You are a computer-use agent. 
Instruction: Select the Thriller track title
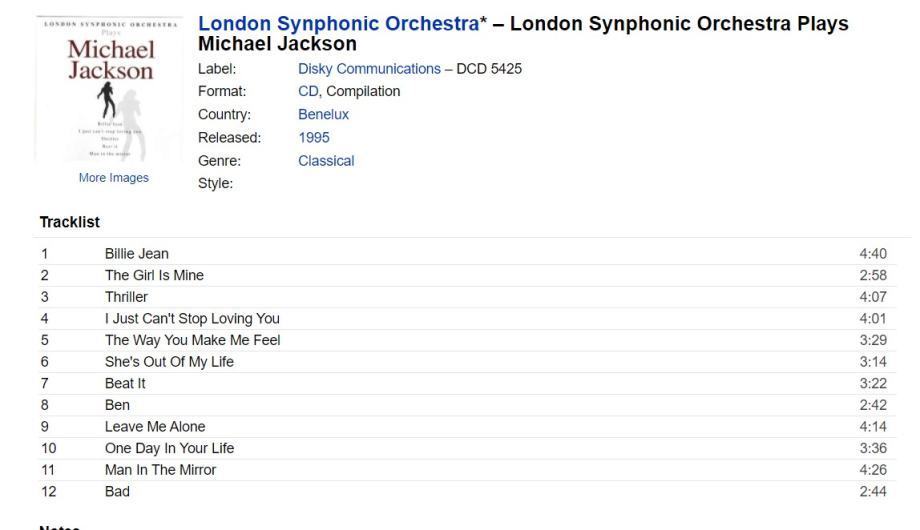[126, 297]
